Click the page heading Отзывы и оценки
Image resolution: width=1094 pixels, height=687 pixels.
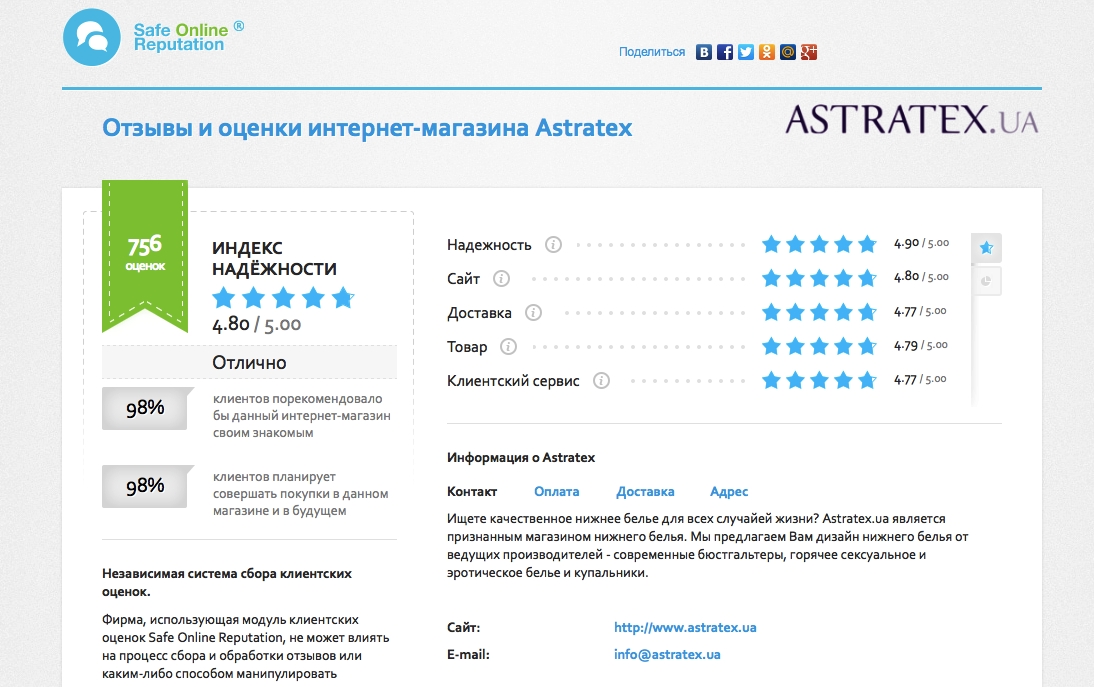[367, 128]
